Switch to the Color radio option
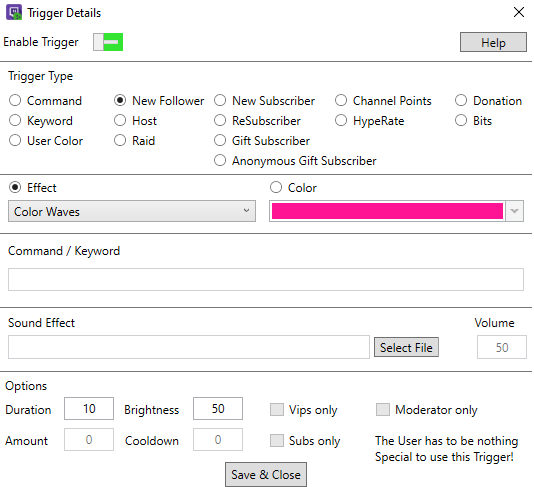This screenshot has width=534, height=487. coord(276,187)
